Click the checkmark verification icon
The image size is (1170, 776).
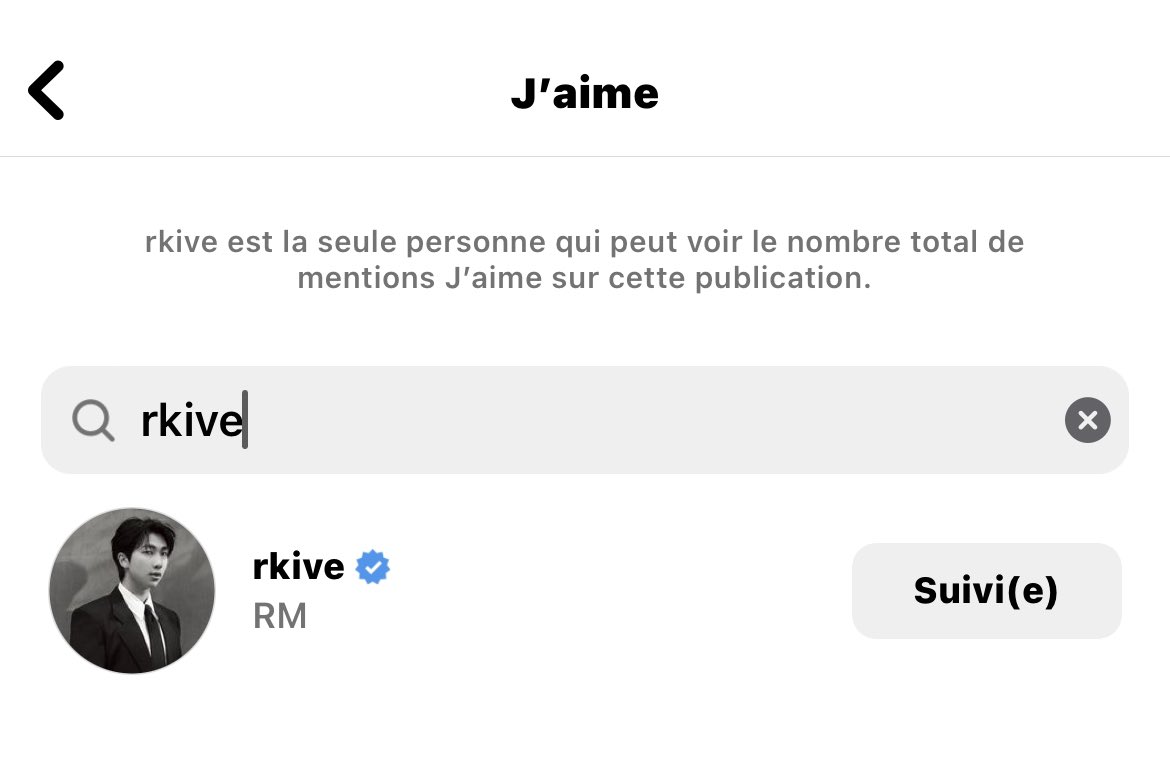click(x=372, y=566)
